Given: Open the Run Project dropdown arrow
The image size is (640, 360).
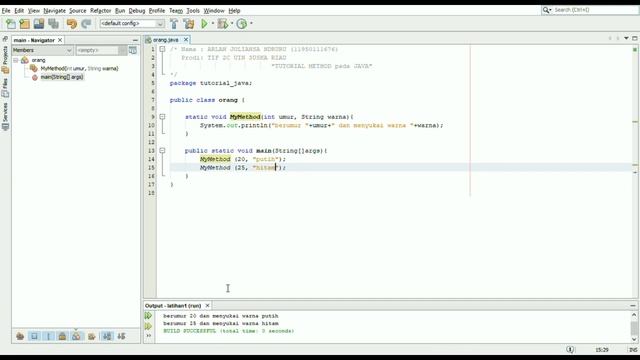Looking at the screenshot, I should coord(213,24).
